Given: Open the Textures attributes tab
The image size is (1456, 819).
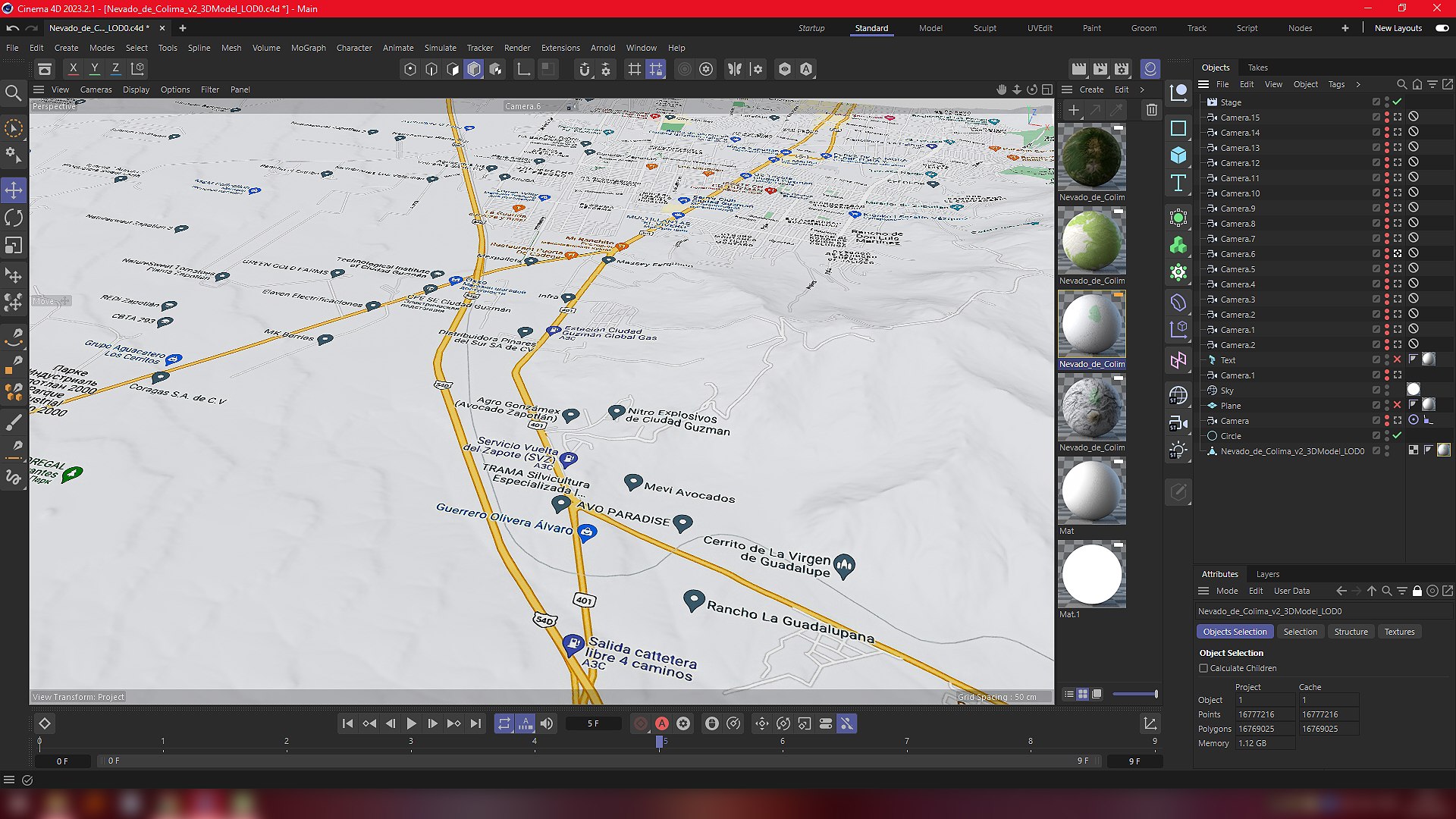Looking at the screenshot, I should 1400,632.
